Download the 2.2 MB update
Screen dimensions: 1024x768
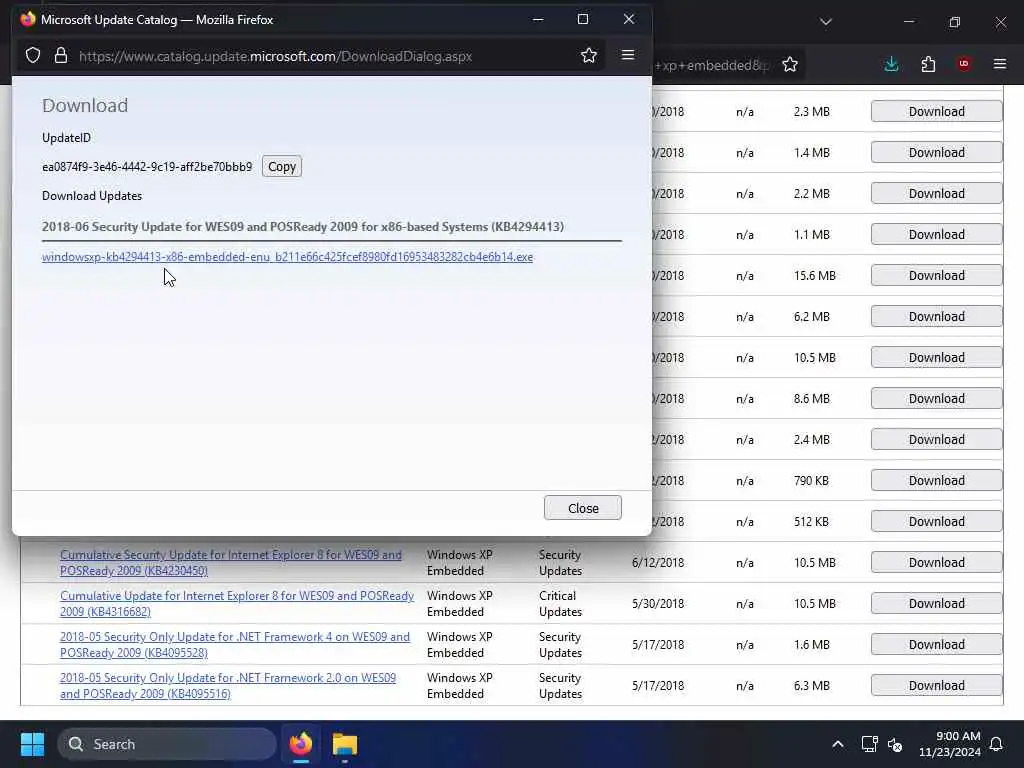click(x=936, y=193)
